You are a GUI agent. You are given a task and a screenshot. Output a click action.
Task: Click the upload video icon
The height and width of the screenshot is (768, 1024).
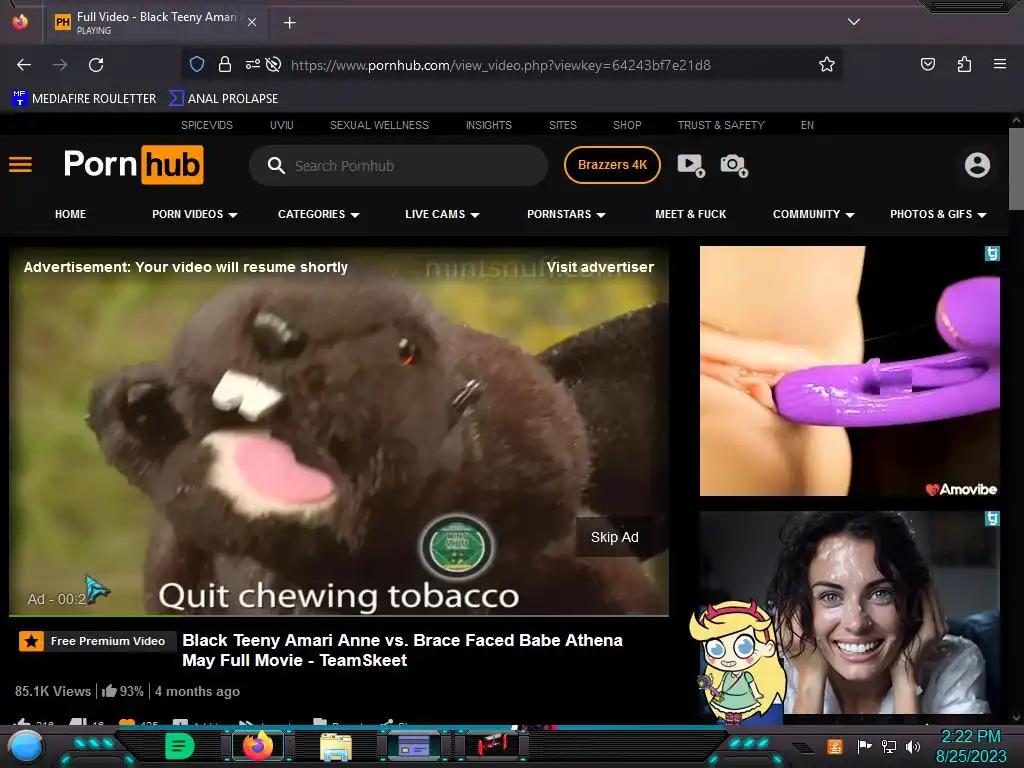(x=691, y=165)
